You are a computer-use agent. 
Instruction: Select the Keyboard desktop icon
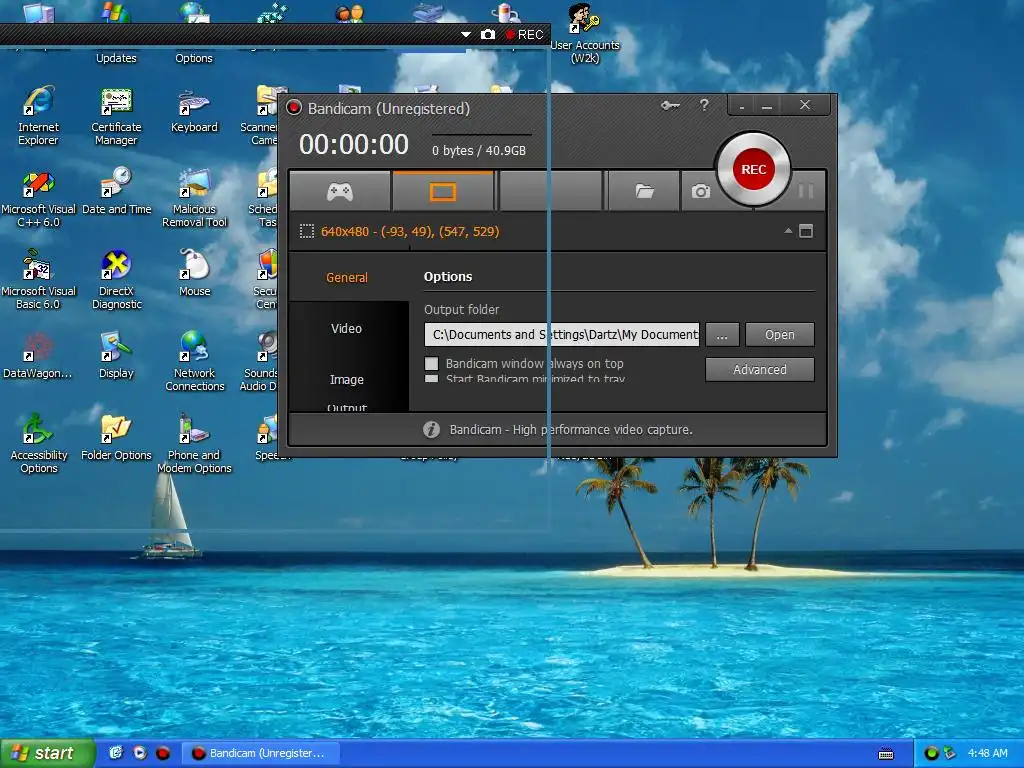(194, 111)
